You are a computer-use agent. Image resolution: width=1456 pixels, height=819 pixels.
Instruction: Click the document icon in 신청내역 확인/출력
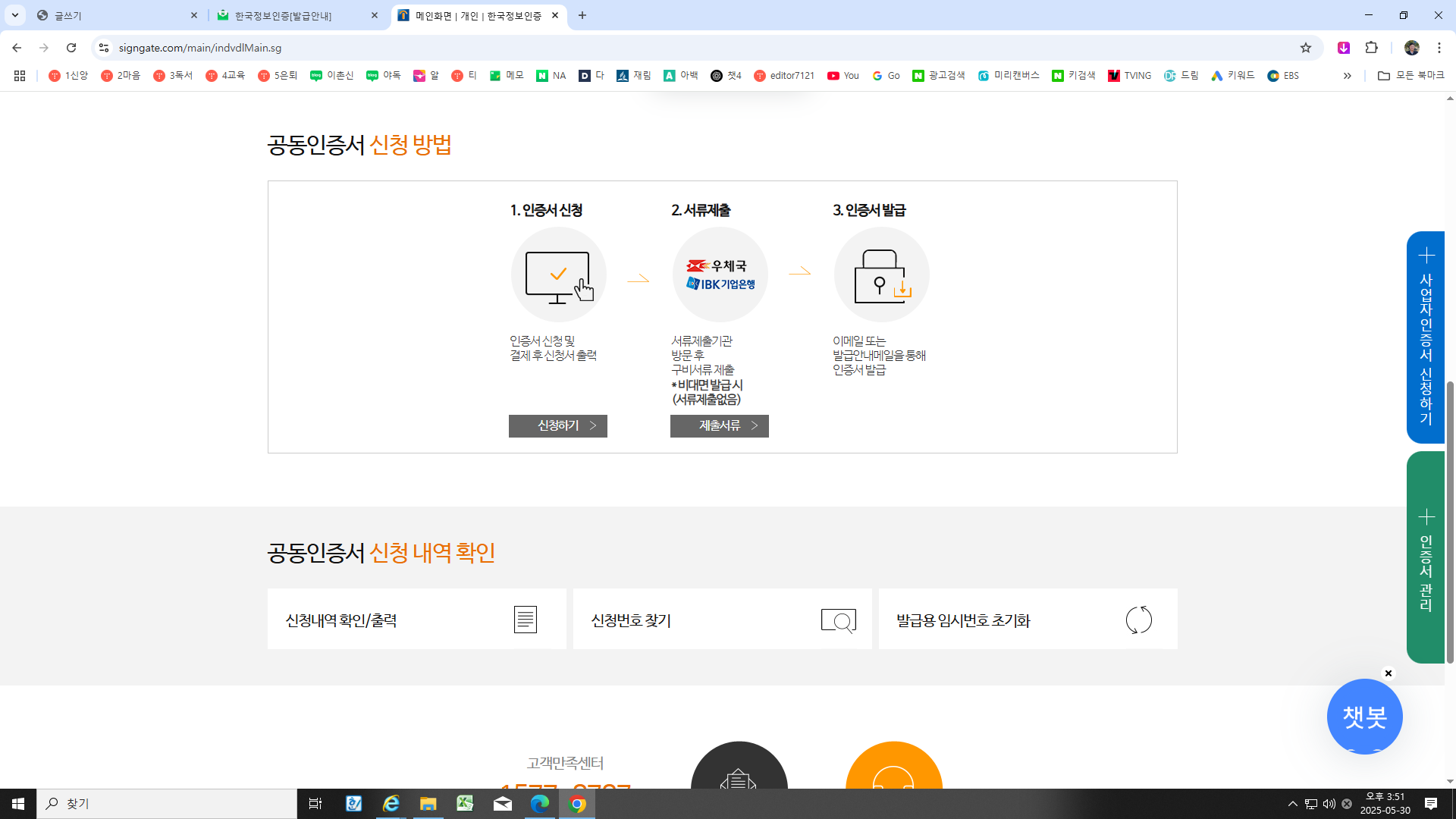[525, 620]
